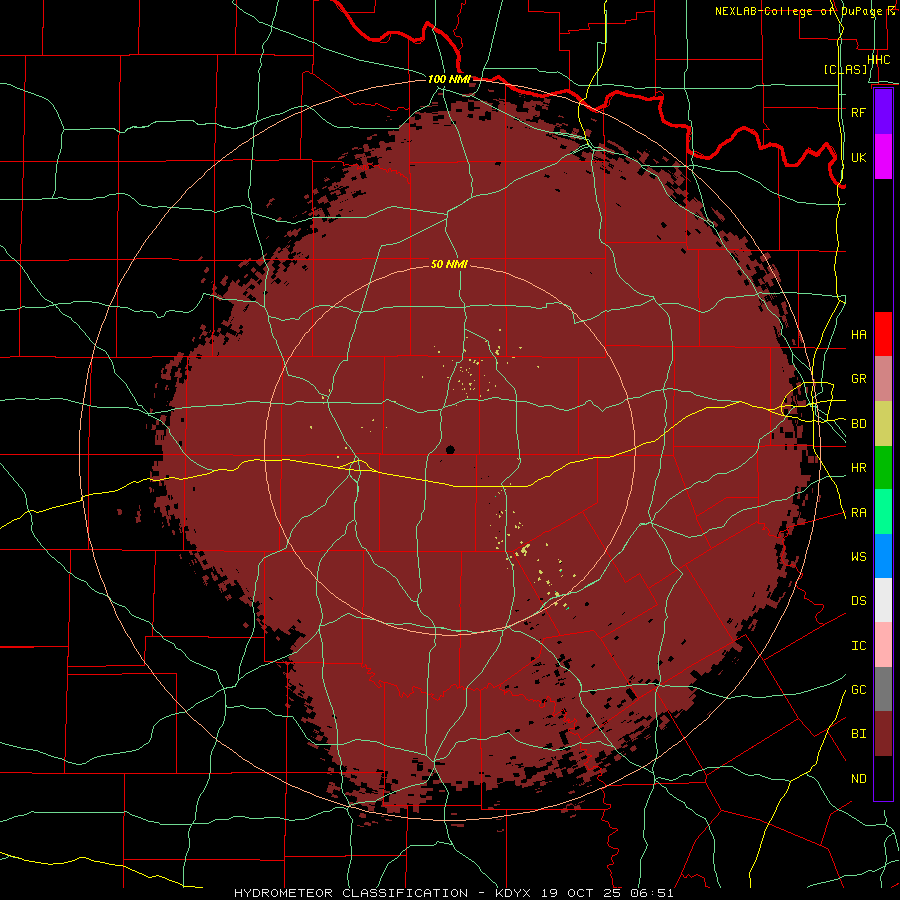900x900 pixels.
Task: Click the "HHC" product label
Action: [878, 60]
